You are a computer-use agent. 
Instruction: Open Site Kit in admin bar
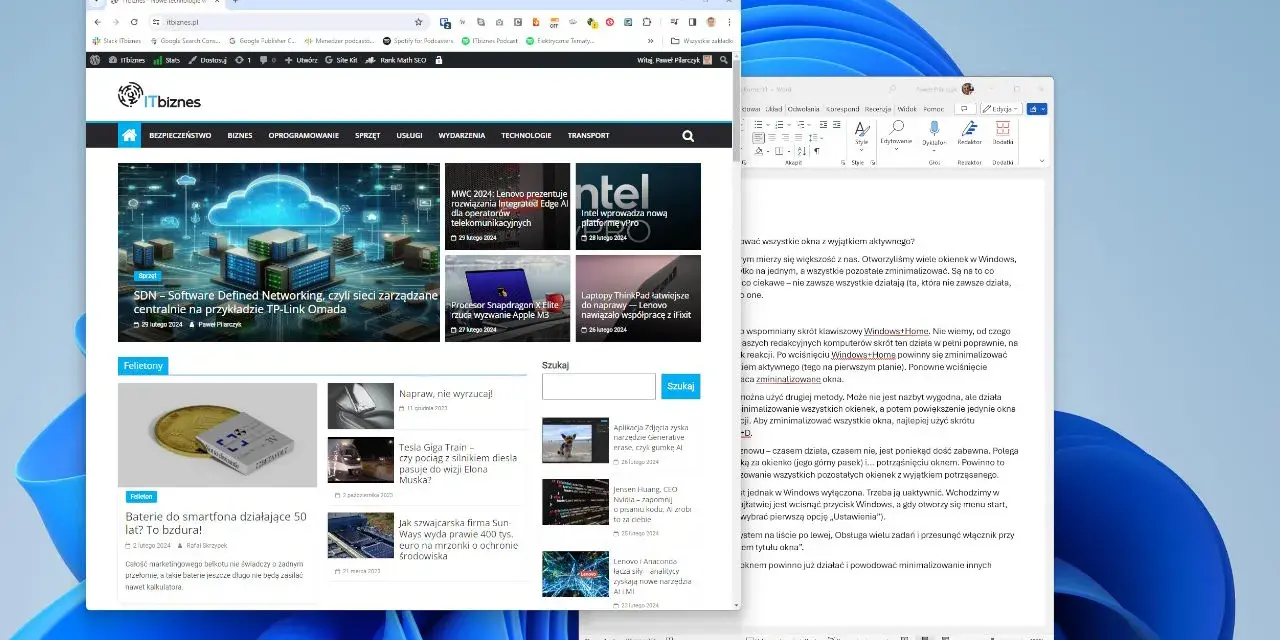point(341,60)
